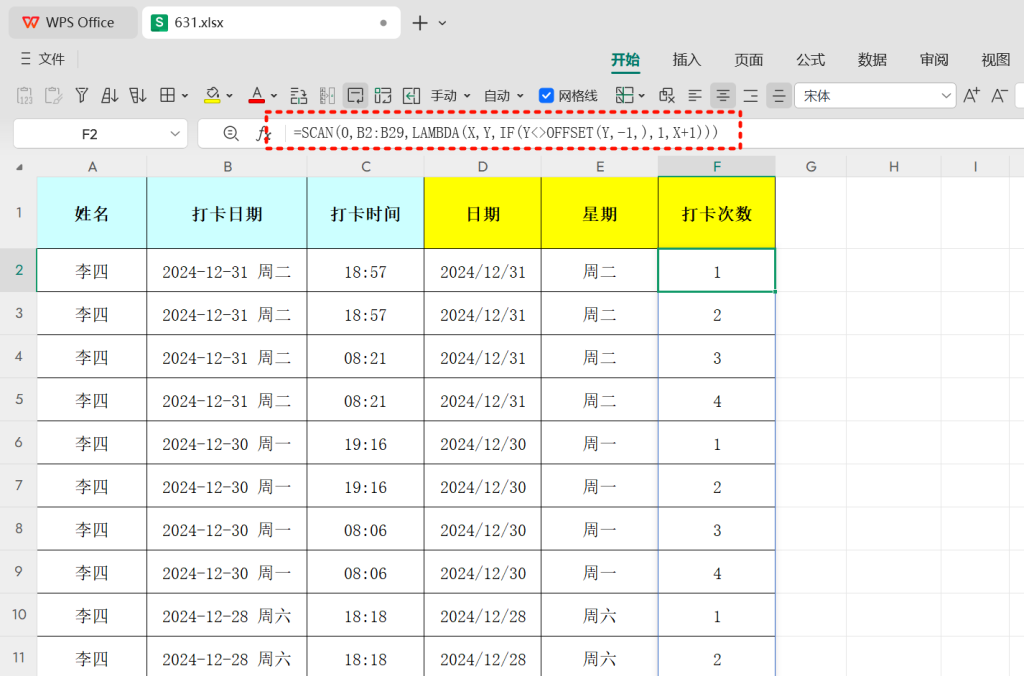
Task: Click the WPS Office logo icon
Action: click(31, 22)
